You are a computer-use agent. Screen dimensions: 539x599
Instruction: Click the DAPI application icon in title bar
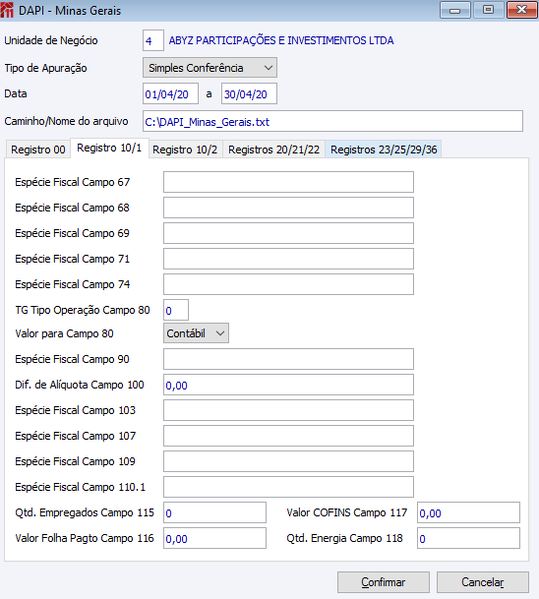point(7,10)
